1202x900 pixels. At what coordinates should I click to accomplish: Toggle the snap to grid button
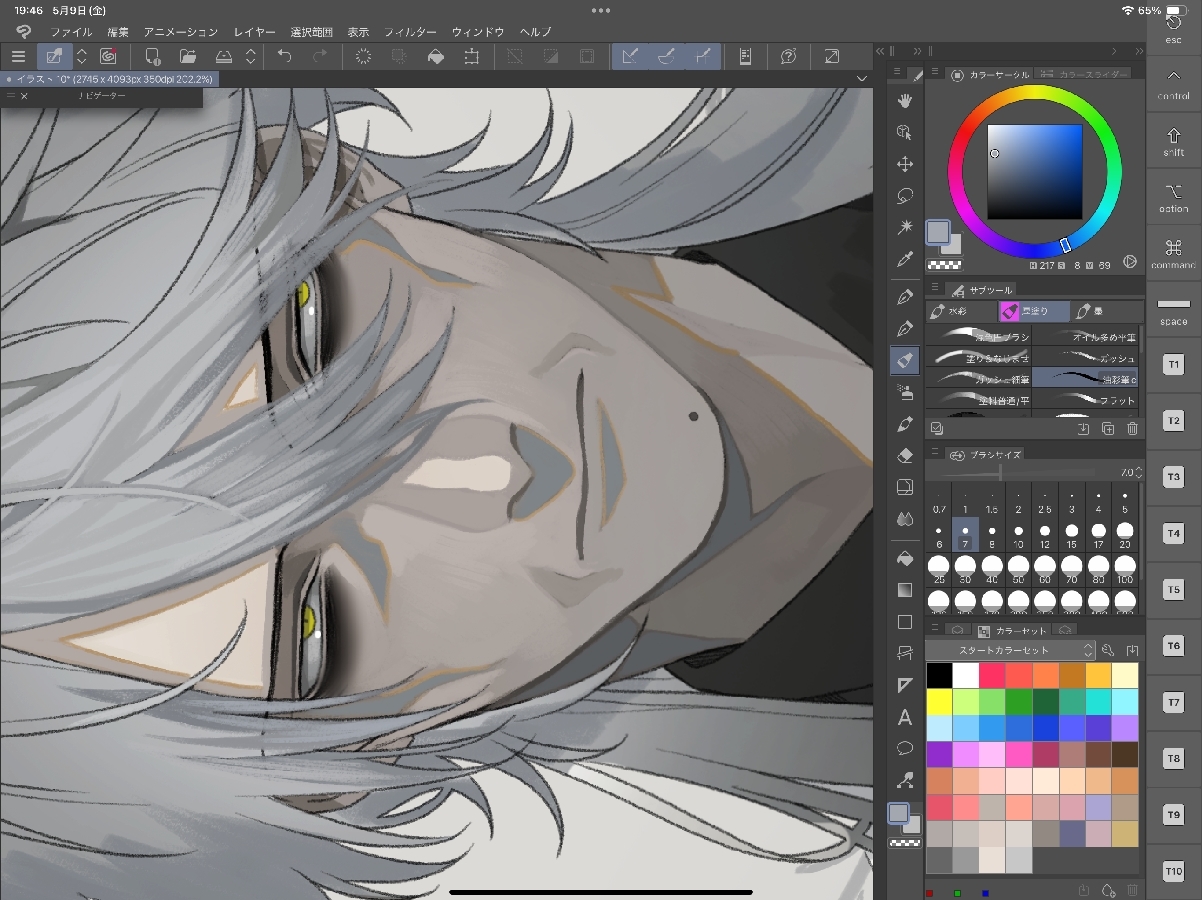point(703,57)
